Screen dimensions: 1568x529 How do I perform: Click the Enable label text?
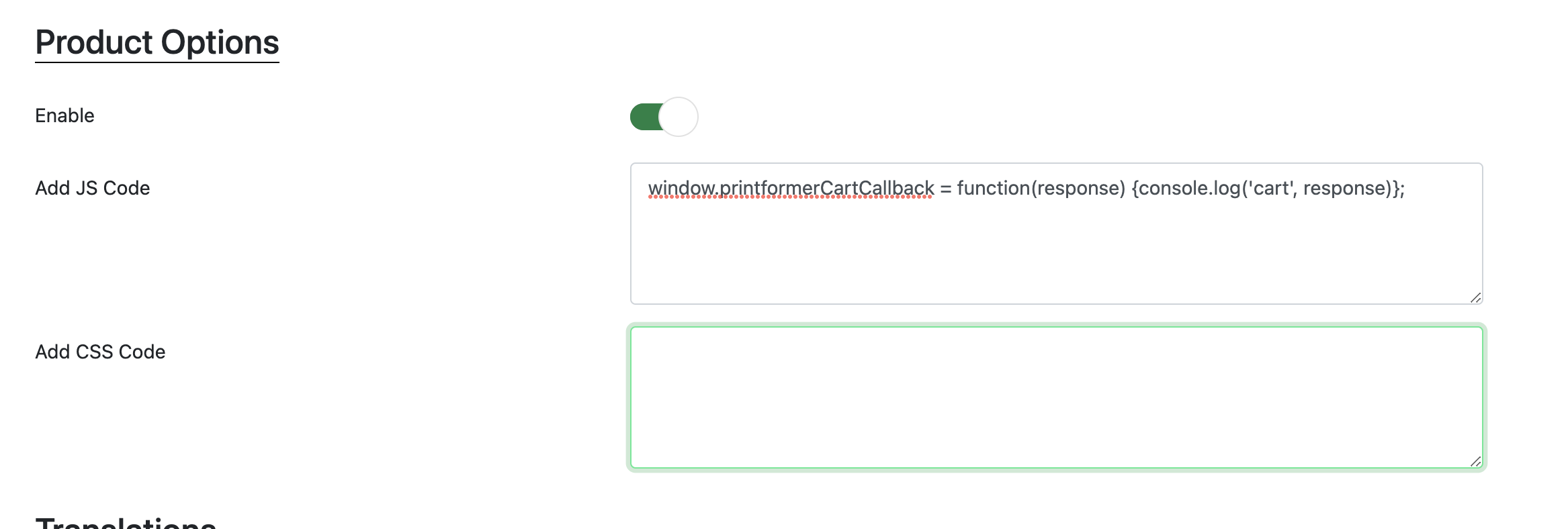[x=64, y=115]
